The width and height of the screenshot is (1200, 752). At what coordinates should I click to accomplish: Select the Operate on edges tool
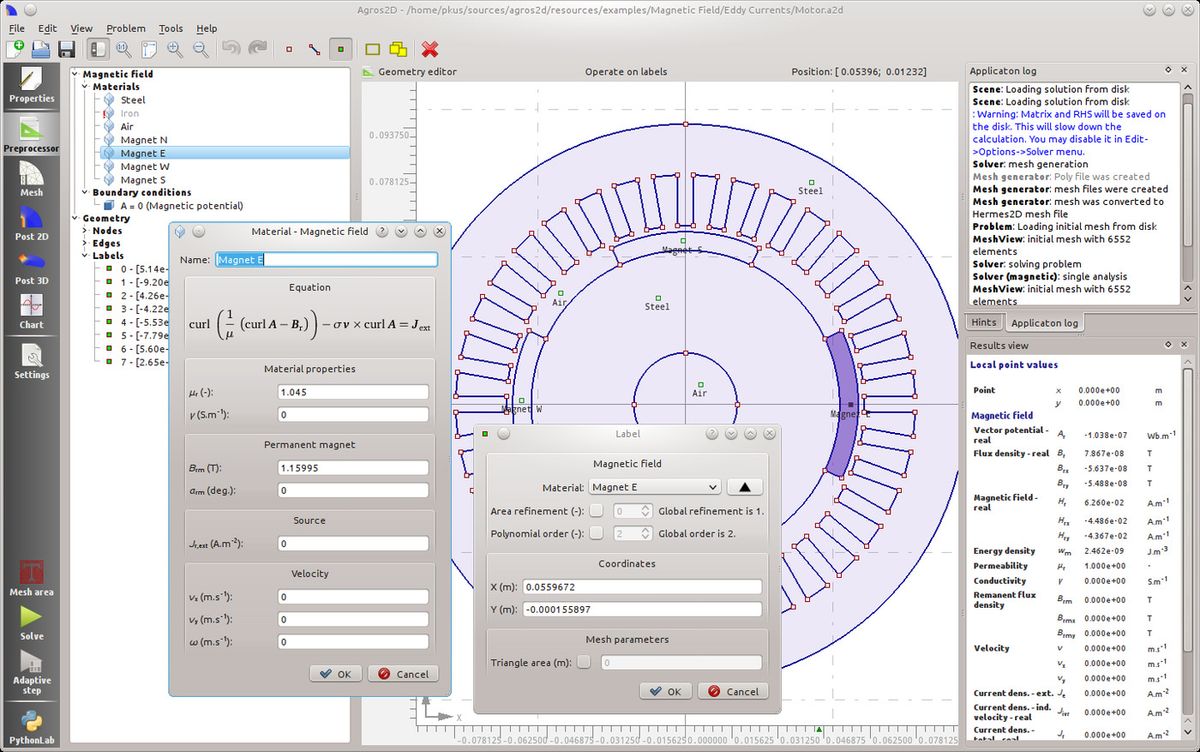coord(315,49)
